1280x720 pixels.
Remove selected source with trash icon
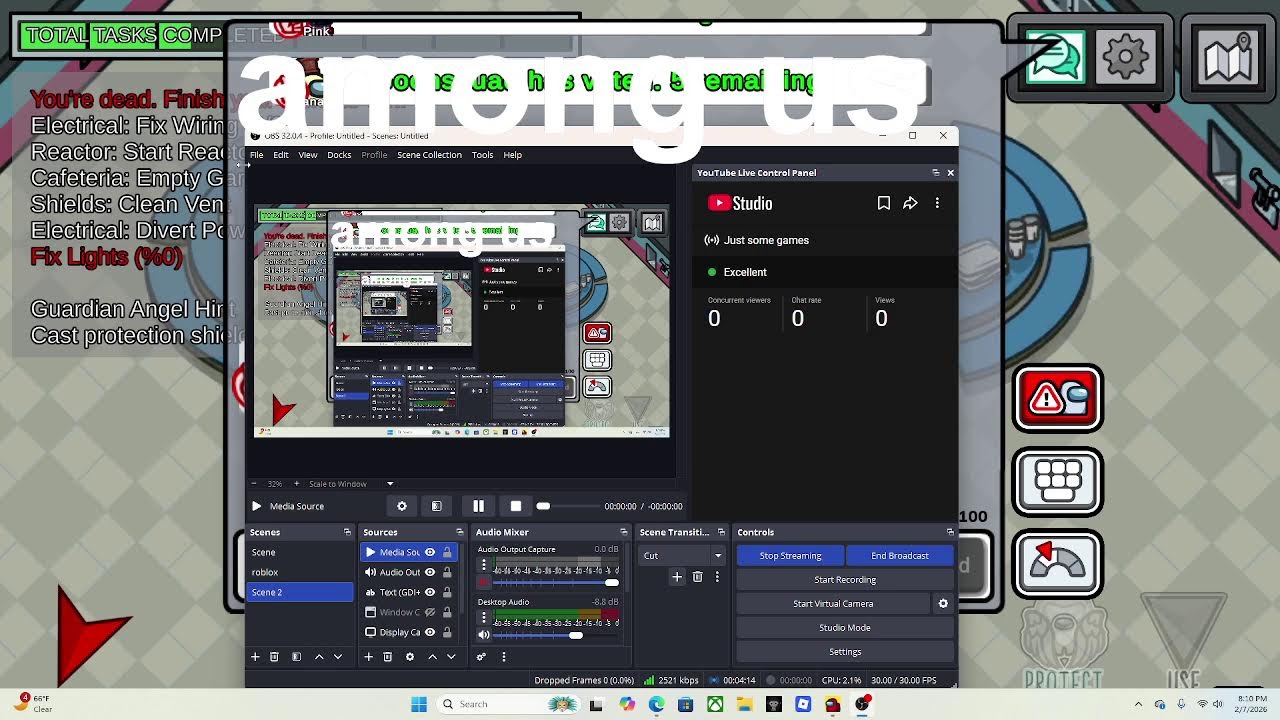coord(388,657)
